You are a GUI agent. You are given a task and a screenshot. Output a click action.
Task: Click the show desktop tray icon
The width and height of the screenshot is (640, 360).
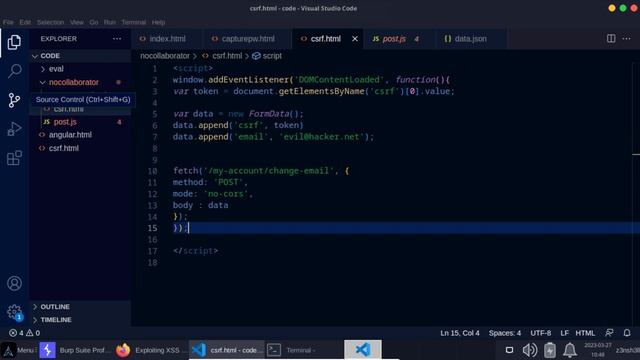pyautogui.click(x=509, y=350)
